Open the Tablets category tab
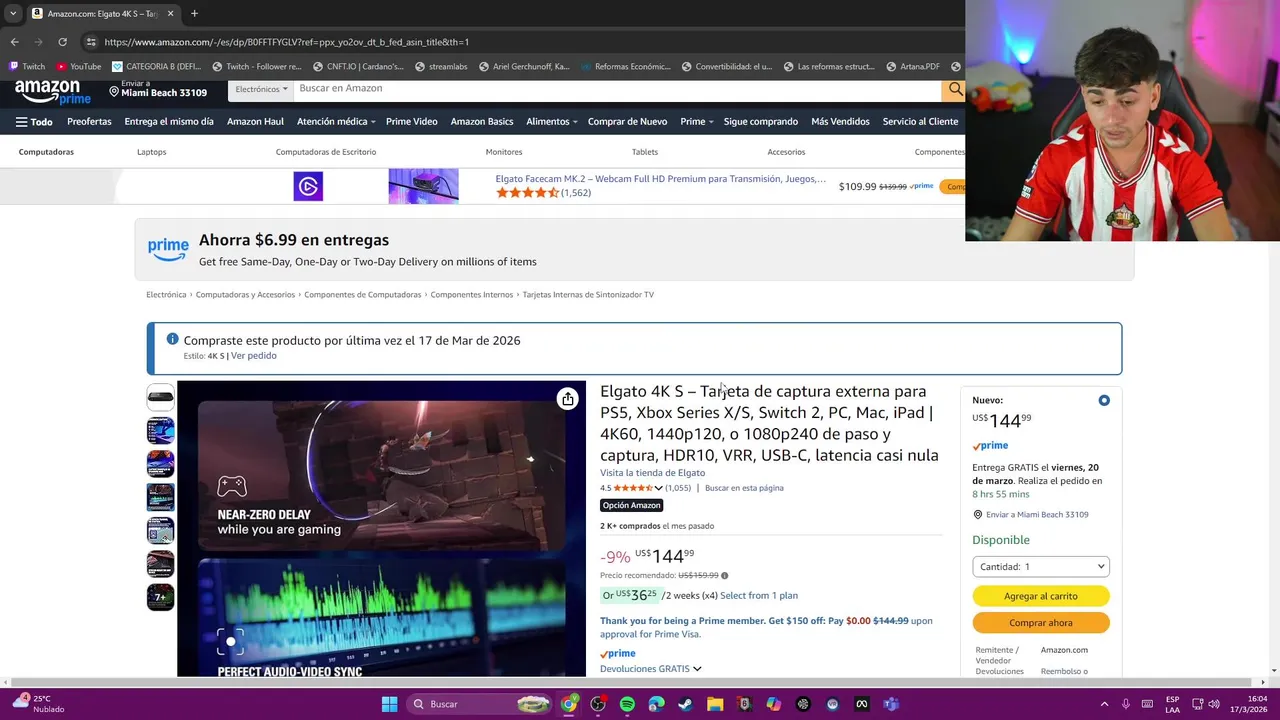 click(645, 152)
